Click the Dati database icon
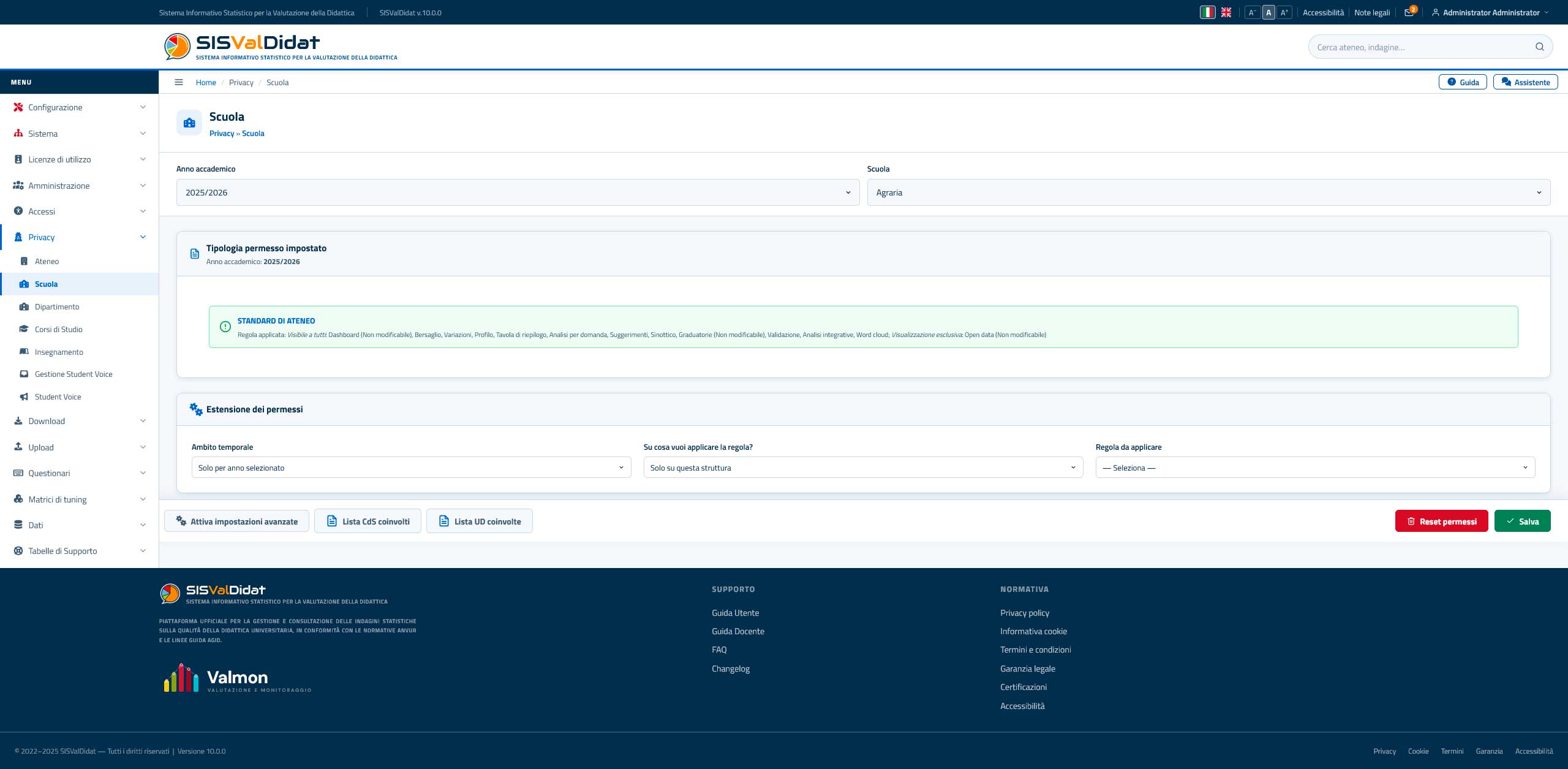This screenshot has height=769, width=1568. (x=18, y=525)
